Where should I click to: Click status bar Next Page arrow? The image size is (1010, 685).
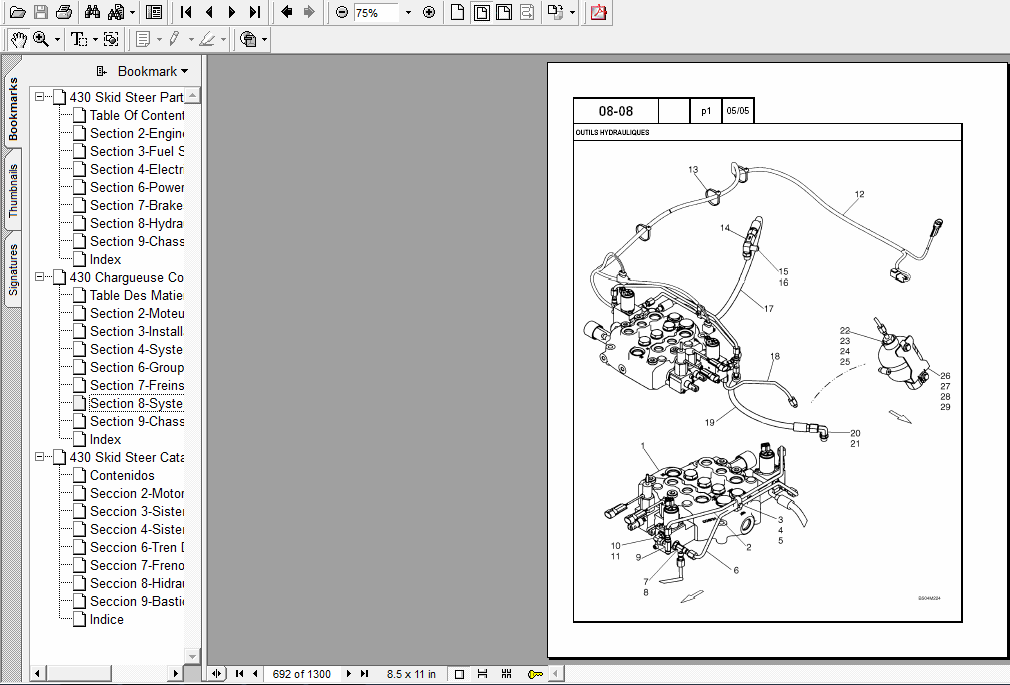pyautogui.click(x=348, y=673)
